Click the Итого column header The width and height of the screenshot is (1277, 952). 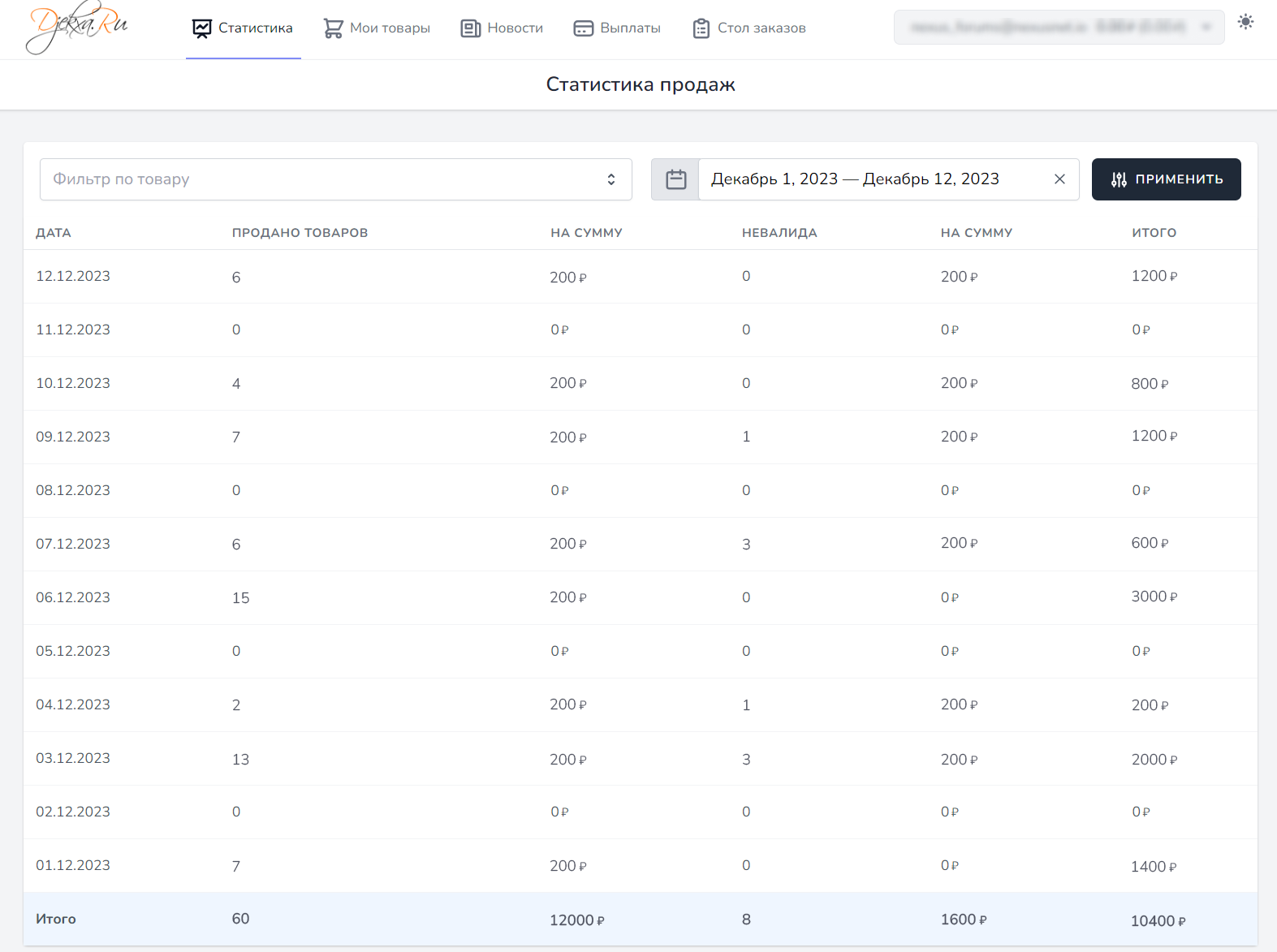tap(1154, 233)
